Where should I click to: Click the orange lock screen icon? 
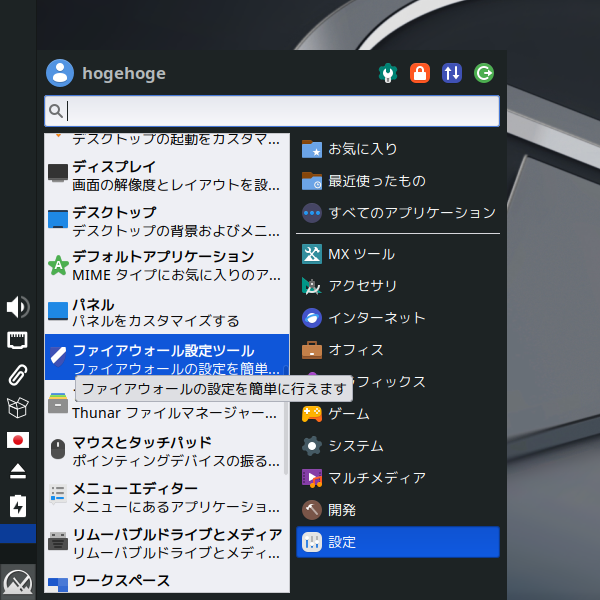click(420, 73)
